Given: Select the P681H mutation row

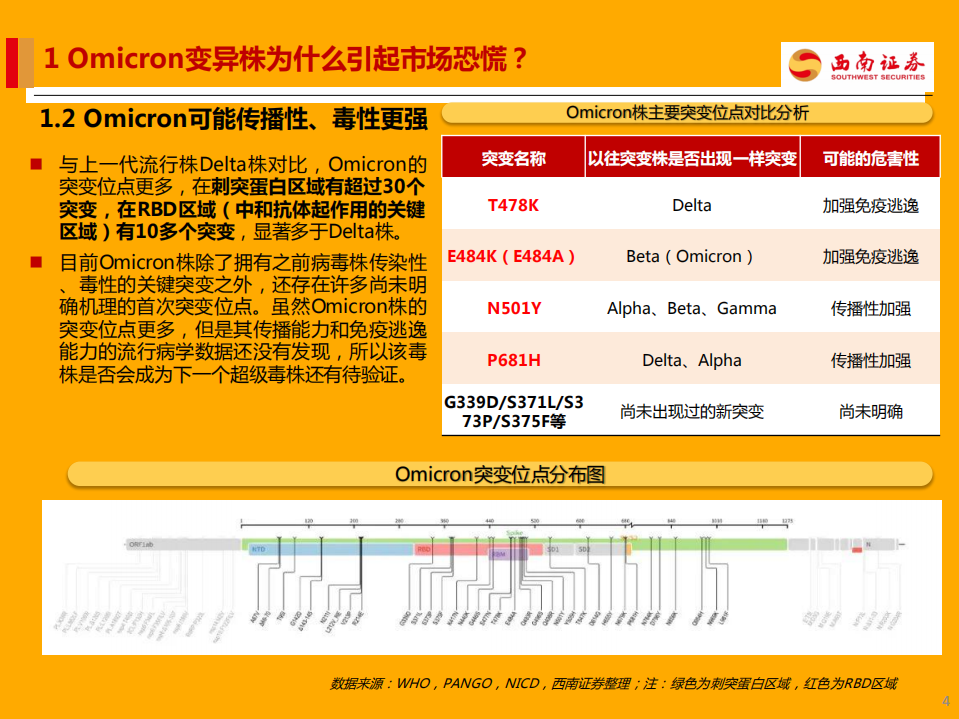Looking at the screenshot, I should click(515, 357).
